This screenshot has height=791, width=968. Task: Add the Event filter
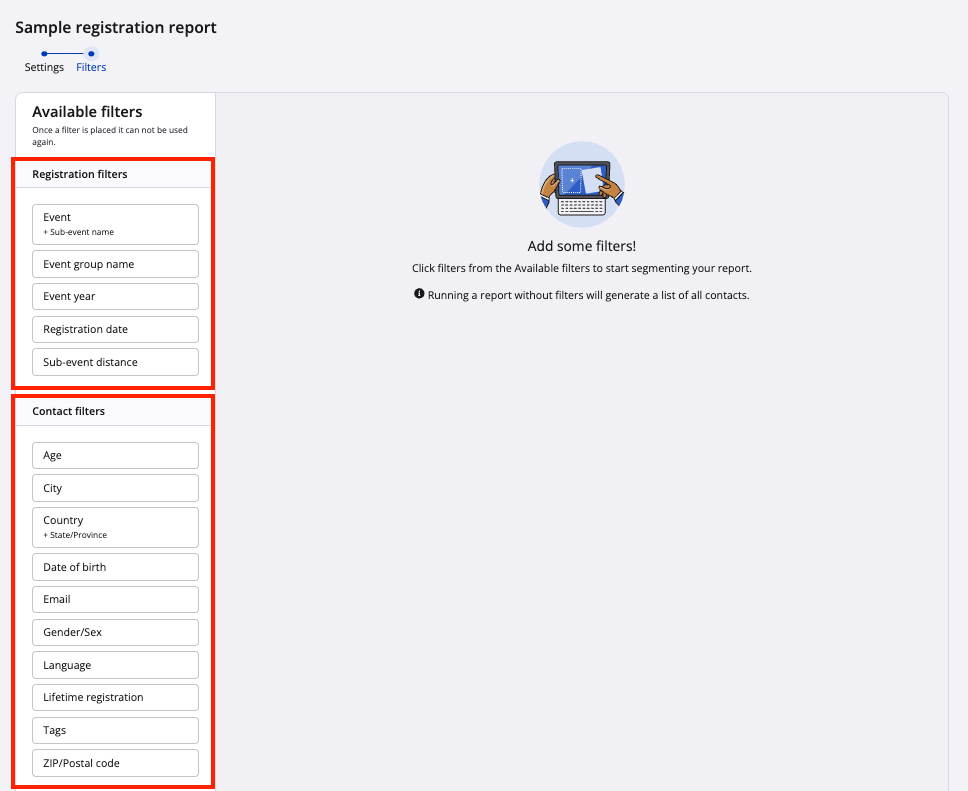(115, 224)
